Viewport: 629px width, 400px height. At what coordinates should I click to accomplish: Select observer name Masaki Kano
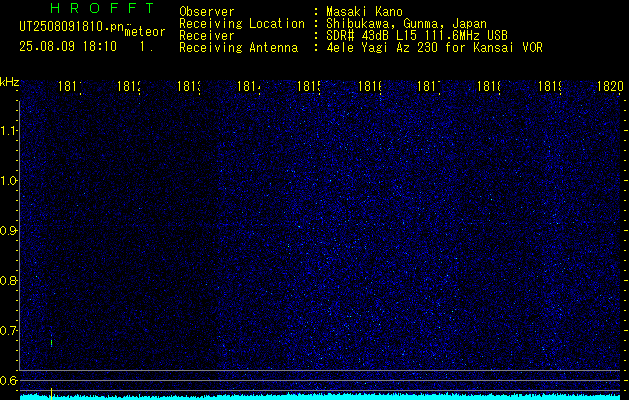(x=364, y=12)
